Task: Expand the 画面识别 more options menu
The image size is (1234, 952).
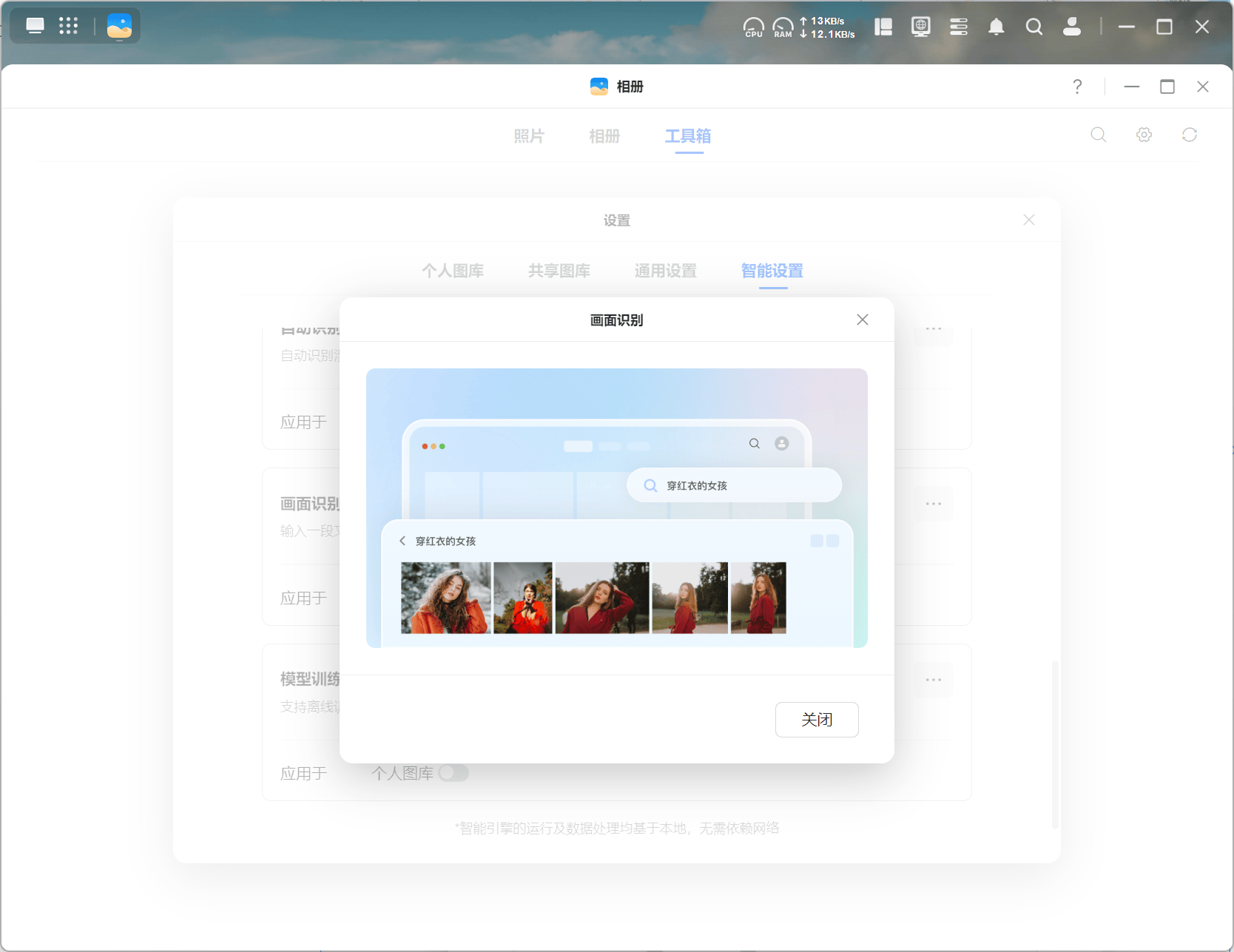Action: tap(933, 504)
